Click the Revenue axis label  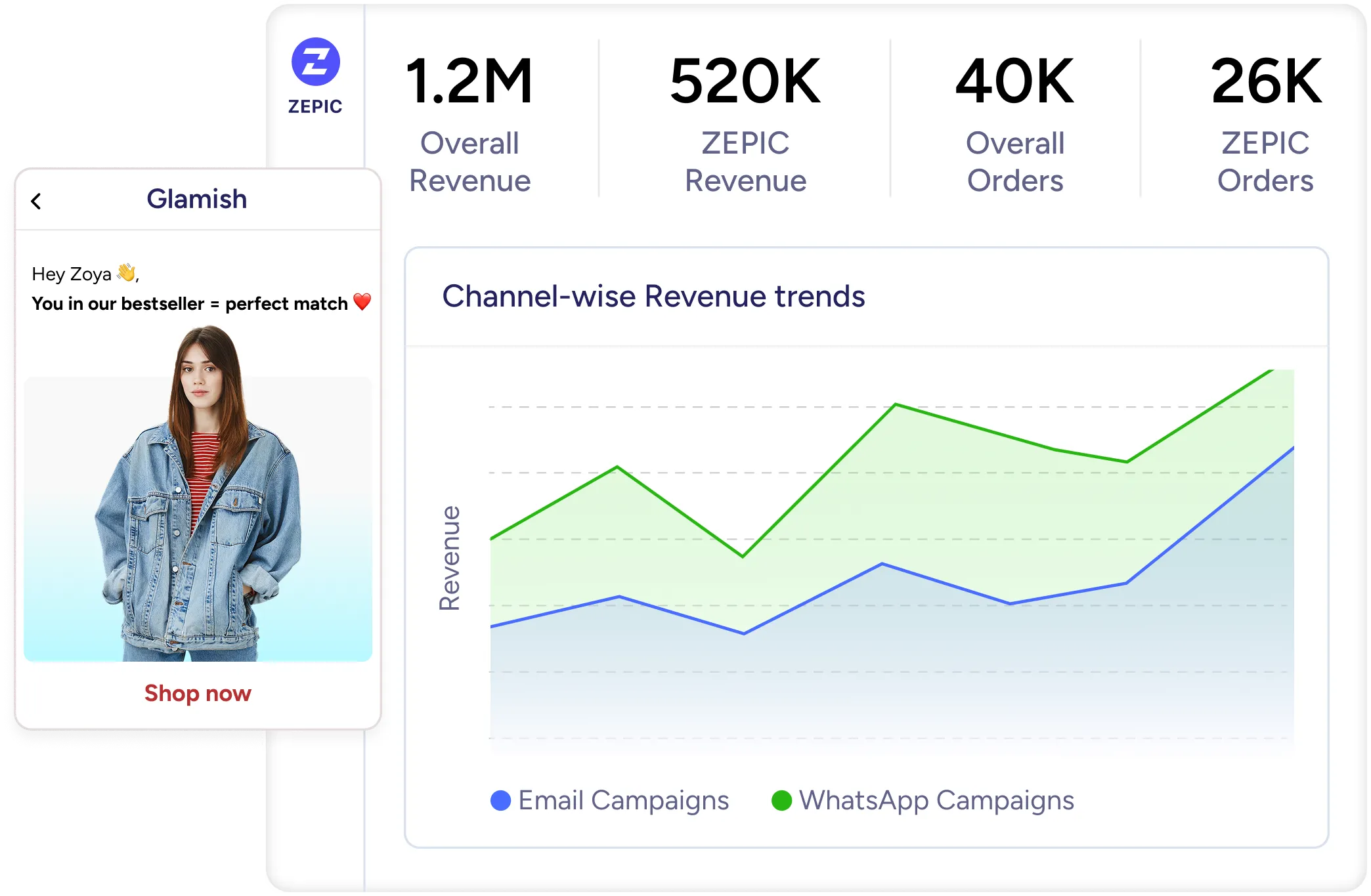point(450,558)
